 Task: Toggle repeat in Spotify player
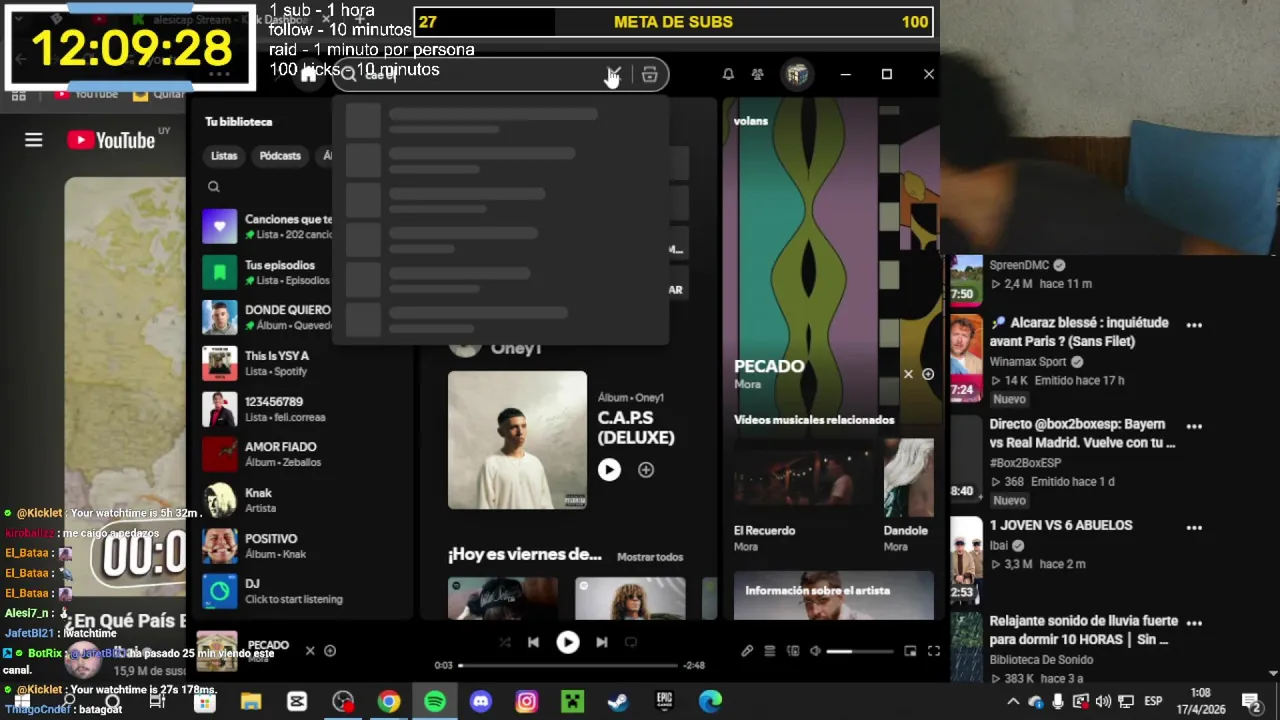630,642
